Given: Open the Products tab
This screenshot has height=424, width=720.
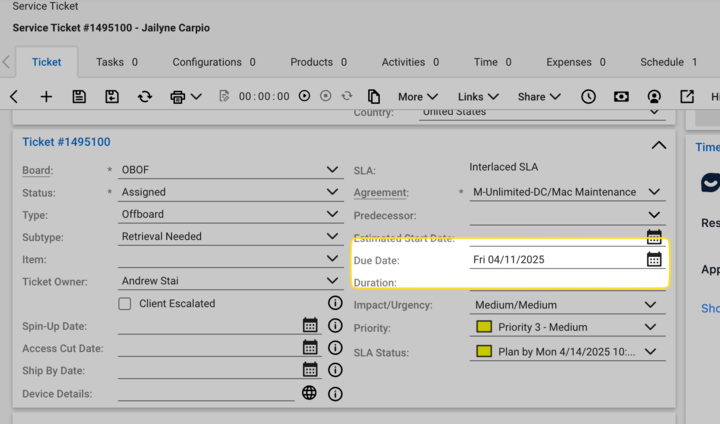Looking at the screenshot, I should pos(319,62).
